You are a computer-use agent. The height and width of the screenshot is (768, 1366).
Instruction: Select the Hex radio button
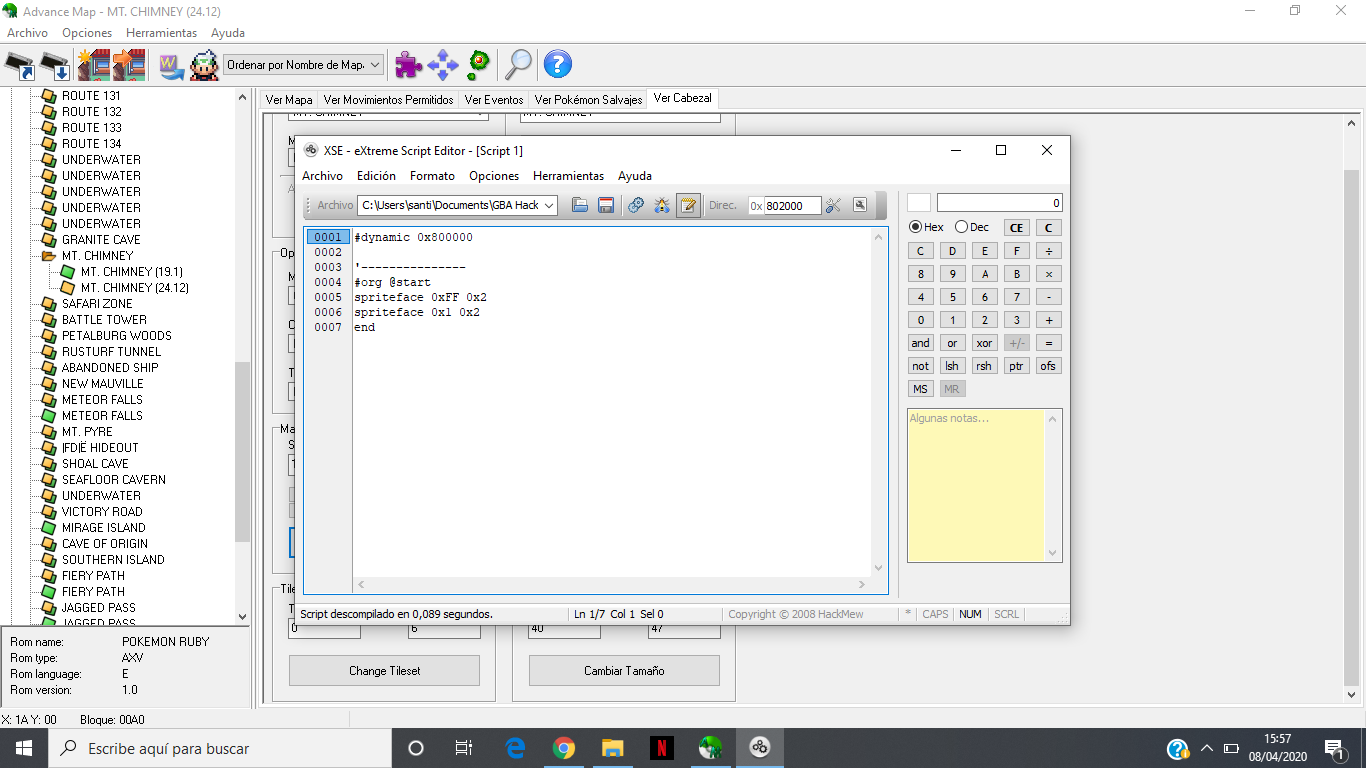[915, 227]
